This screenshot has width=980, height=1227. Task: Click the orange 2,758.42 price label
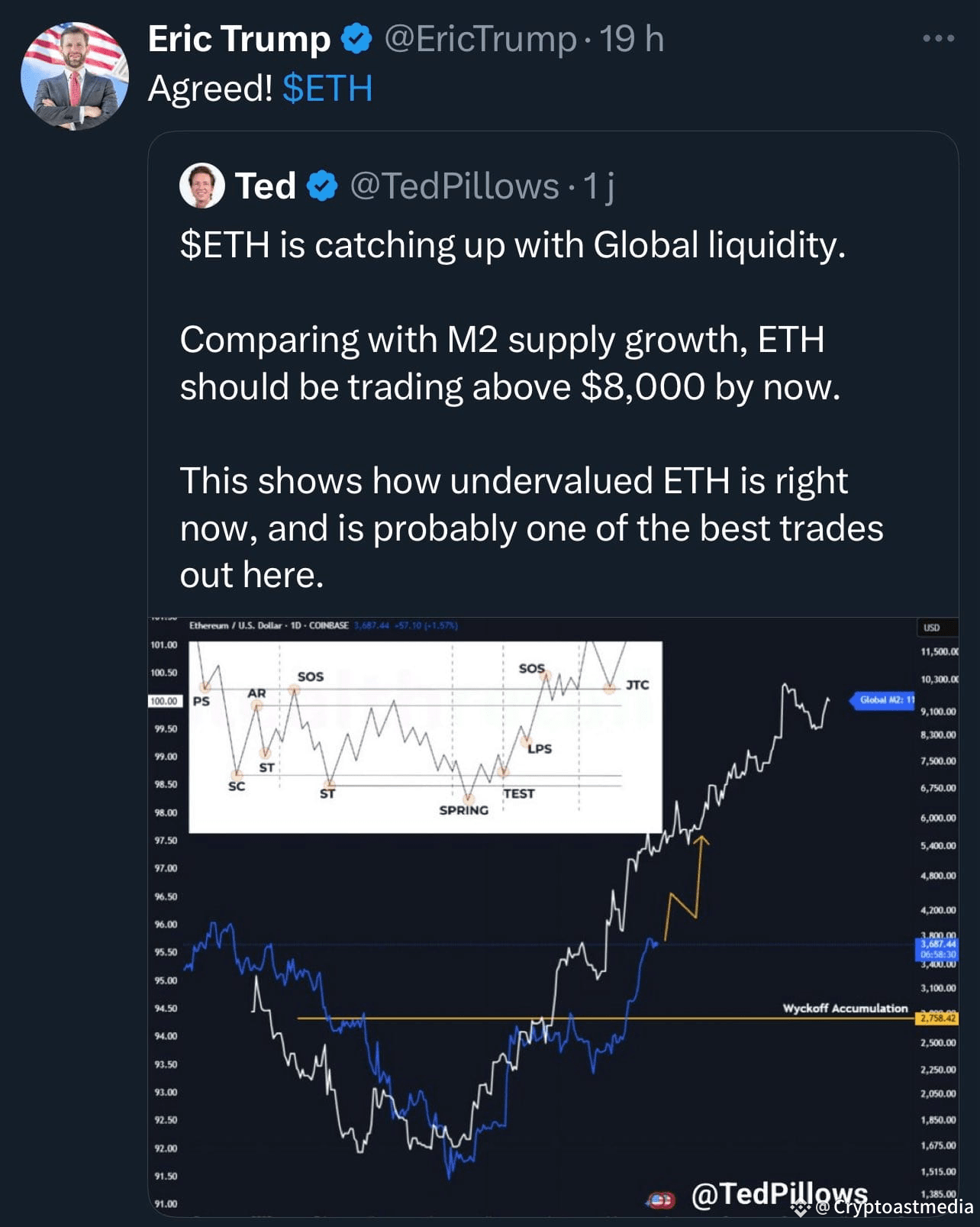(x=936, y=1019)
